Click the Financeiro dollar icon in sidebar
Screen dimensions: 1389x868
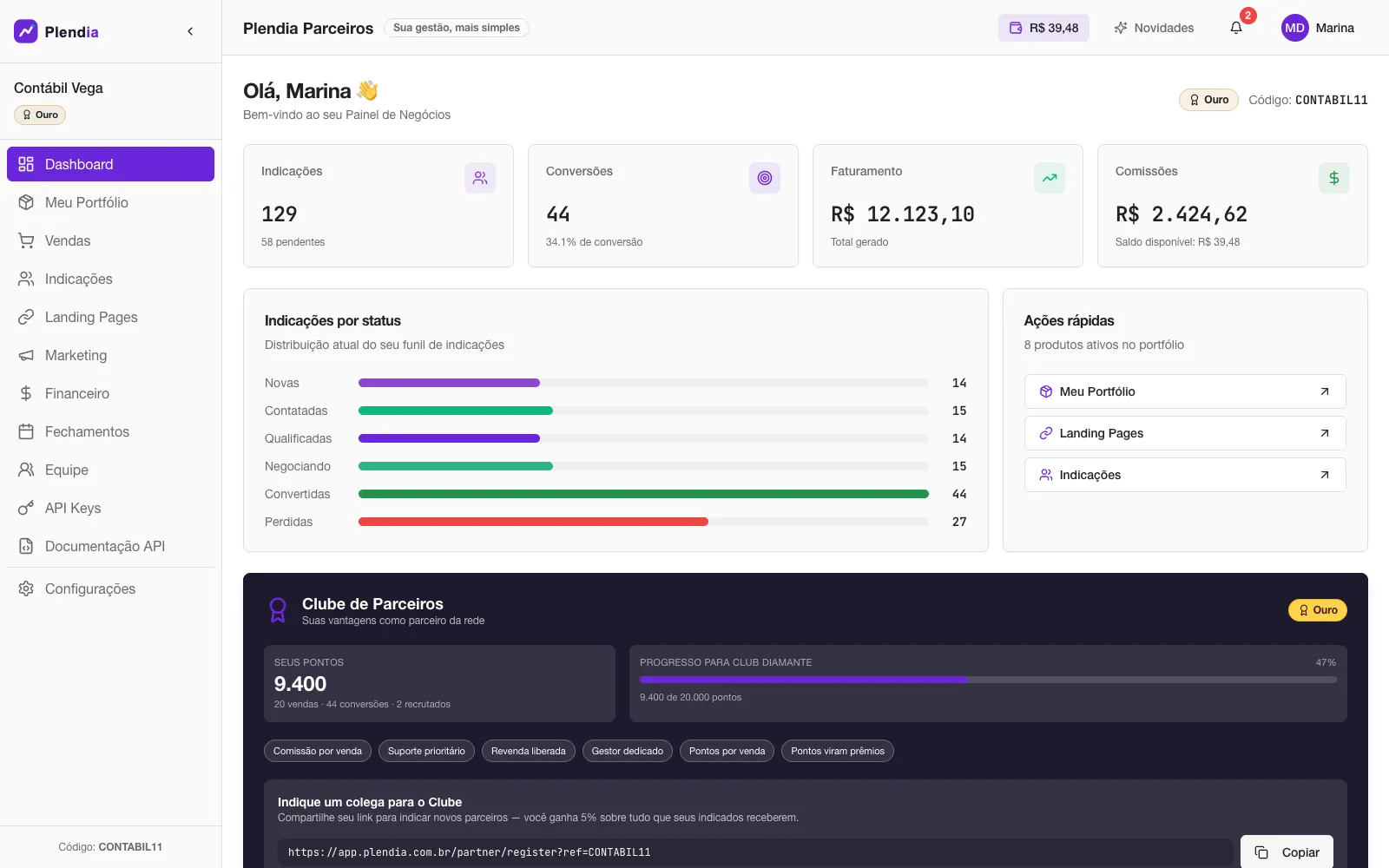(x=26, y=393)
